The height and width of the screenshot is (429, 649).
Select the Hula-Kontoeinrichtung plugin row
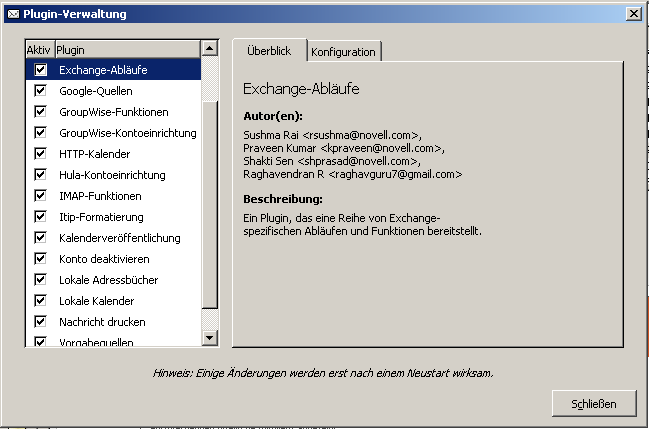click(x=112, y=175)
